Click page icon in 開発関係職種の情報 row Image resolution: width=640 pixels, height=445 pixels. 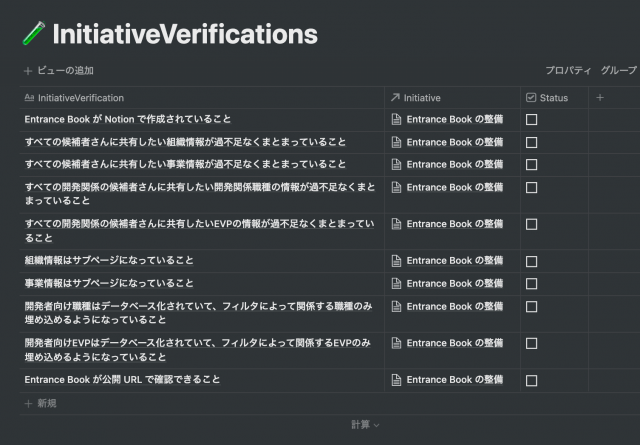pyautogui.click(x=396, y=187)
